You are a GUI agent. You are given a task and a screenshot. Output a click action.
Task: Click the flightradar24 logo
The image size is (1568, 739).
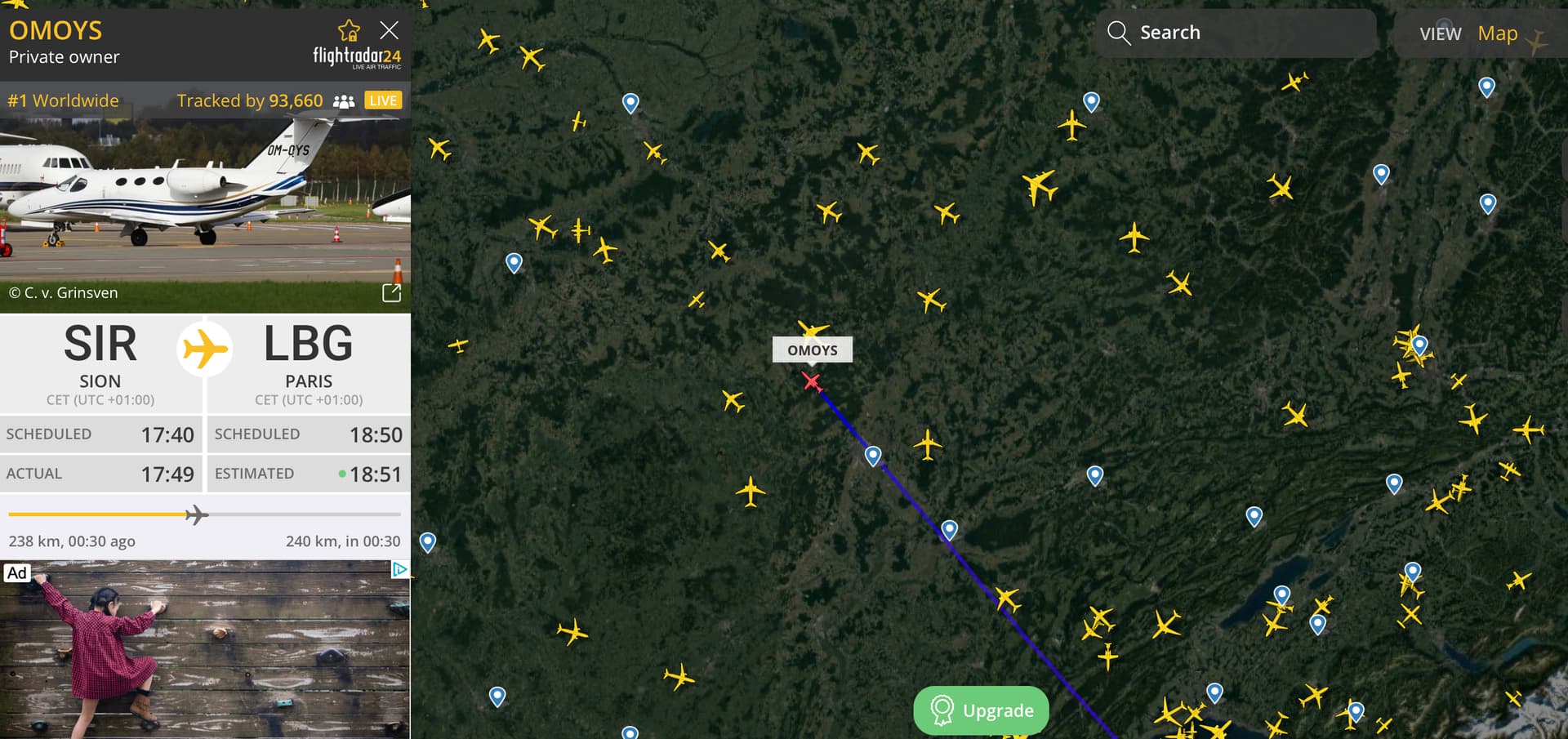(x=357, y=57)
